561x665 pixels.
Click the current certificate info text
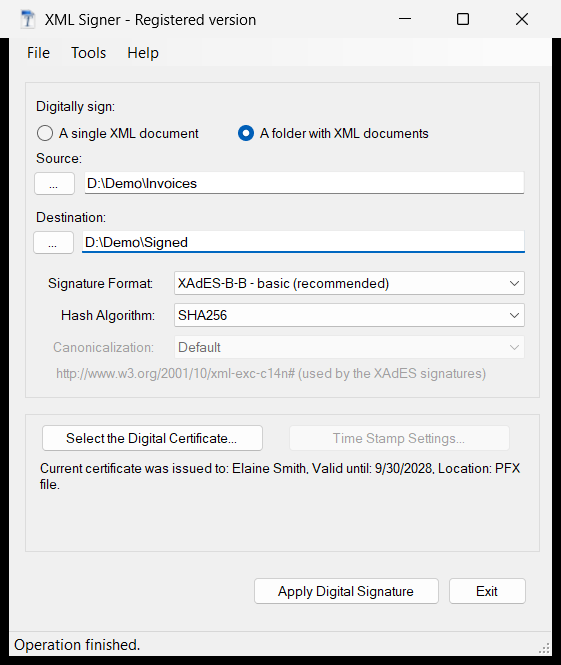pos(280,476)
